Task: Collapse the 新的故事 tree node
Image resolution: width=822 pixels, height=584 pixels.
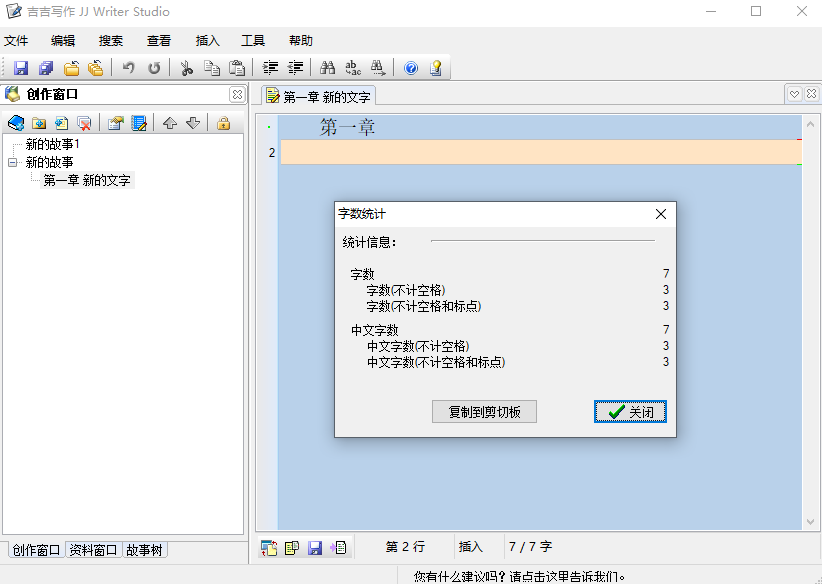Action: 13,163
